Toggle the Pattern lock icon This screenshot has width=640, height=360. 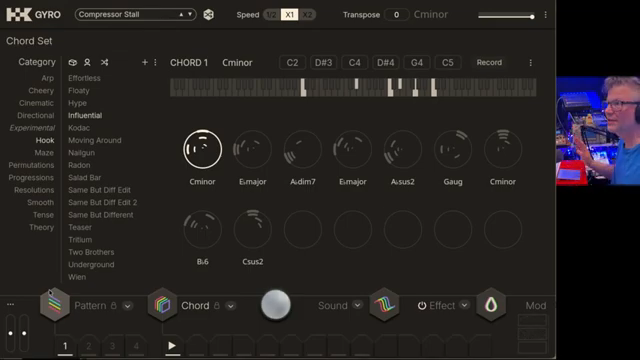click(x=113, y=305)
